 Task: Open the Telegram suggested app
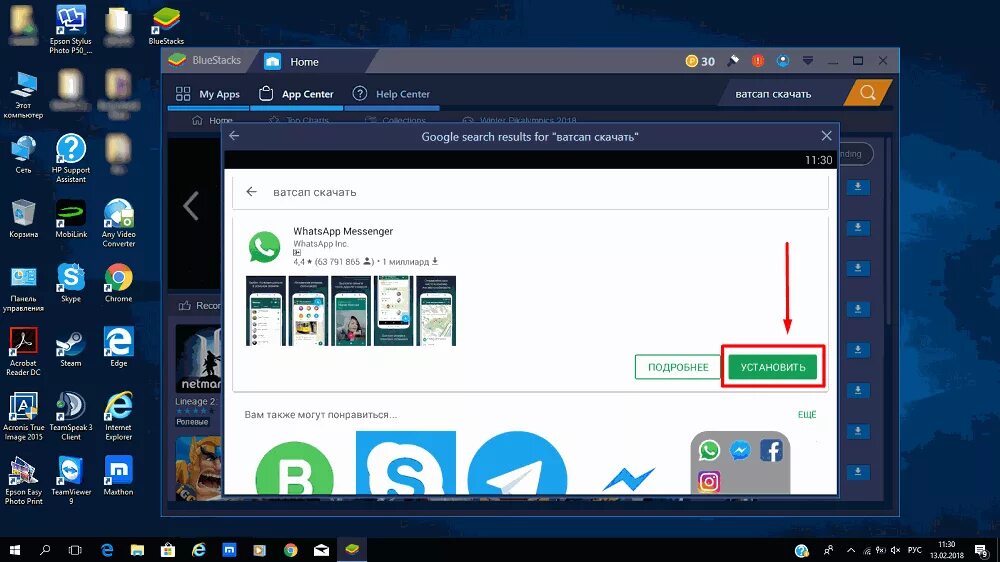point(517,463)
